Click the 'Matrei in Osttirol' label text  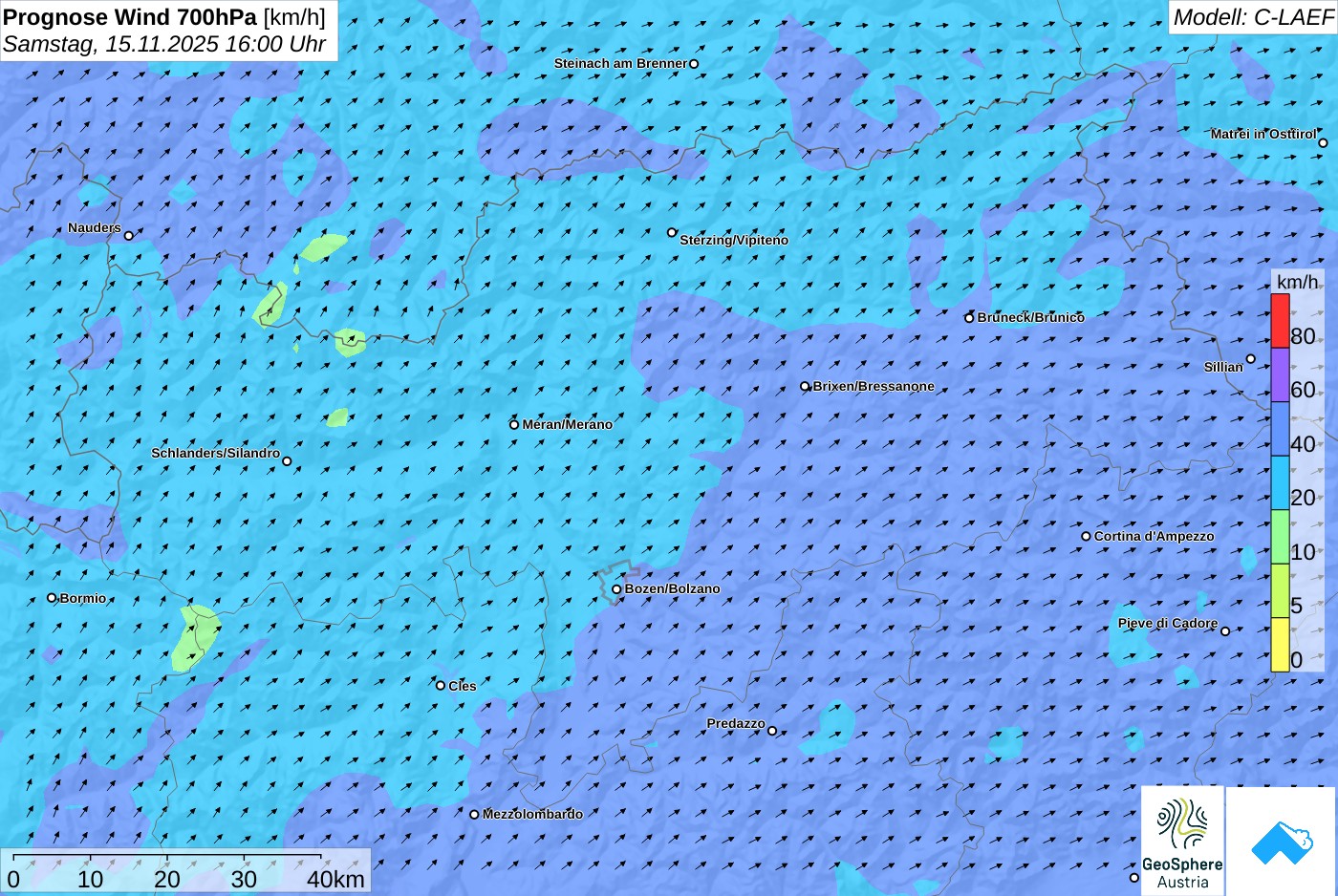1263,134
